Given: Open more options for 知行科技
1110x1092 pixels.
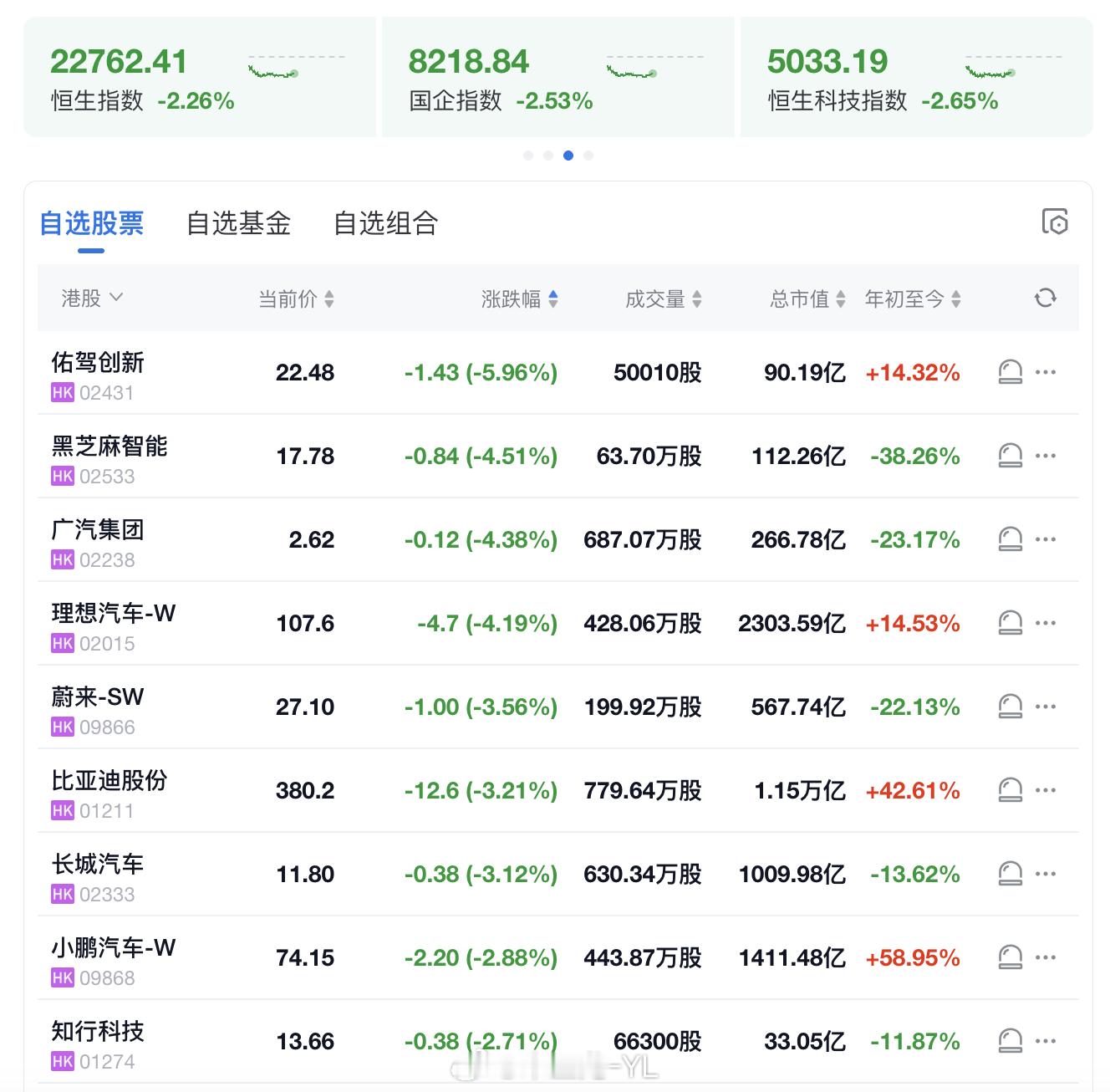Looking at the screenshot, I should 1046,1041.
